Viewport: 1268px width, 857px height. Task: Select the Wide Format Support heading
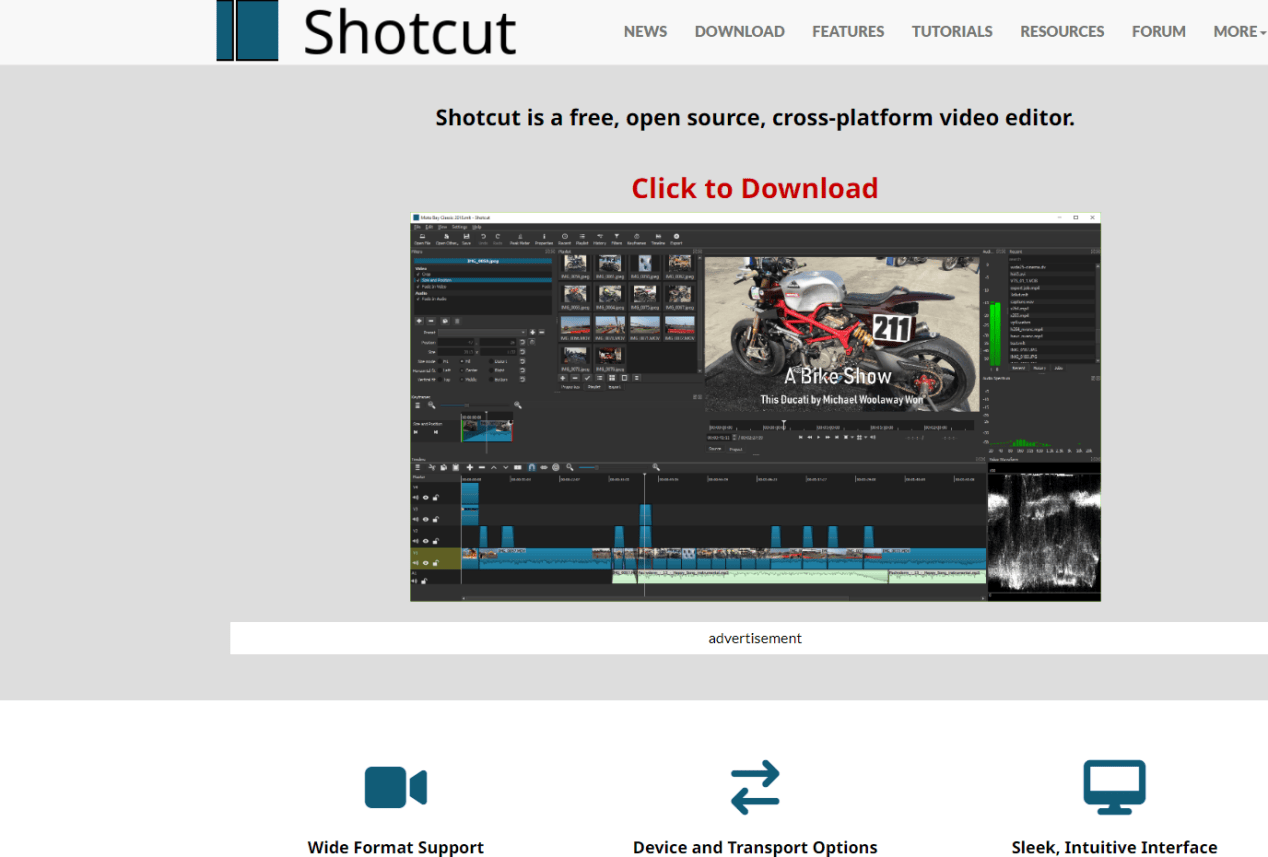[396, 847]
